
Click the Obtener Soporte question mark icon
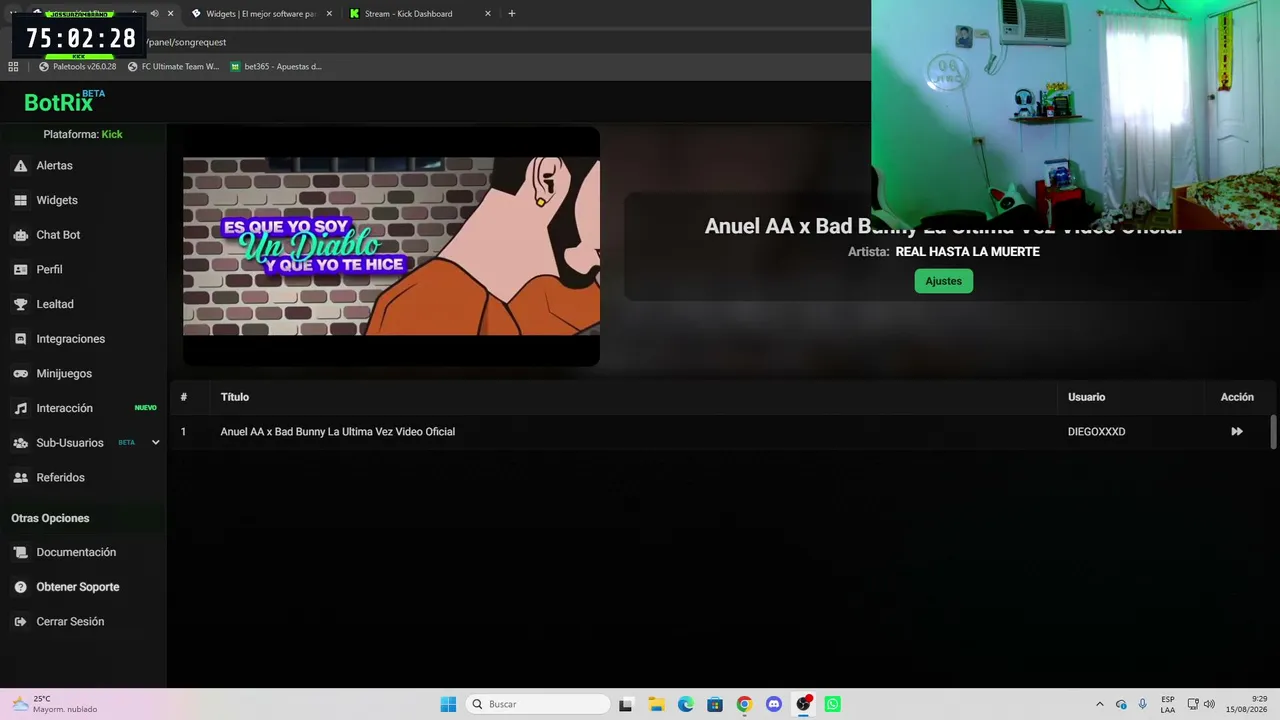click(20, 587)
